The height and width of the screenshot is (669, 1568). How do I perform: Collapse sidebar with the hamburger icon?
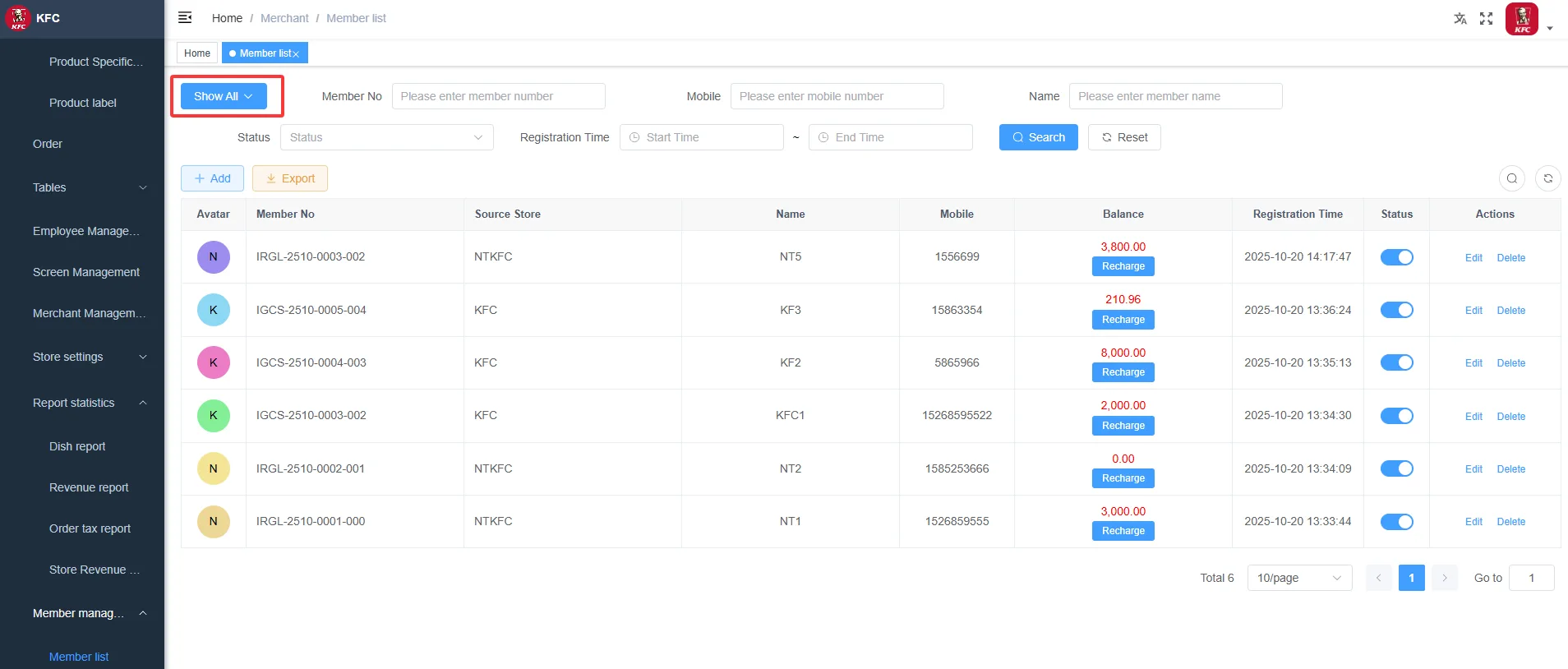[x=185, y=17]
